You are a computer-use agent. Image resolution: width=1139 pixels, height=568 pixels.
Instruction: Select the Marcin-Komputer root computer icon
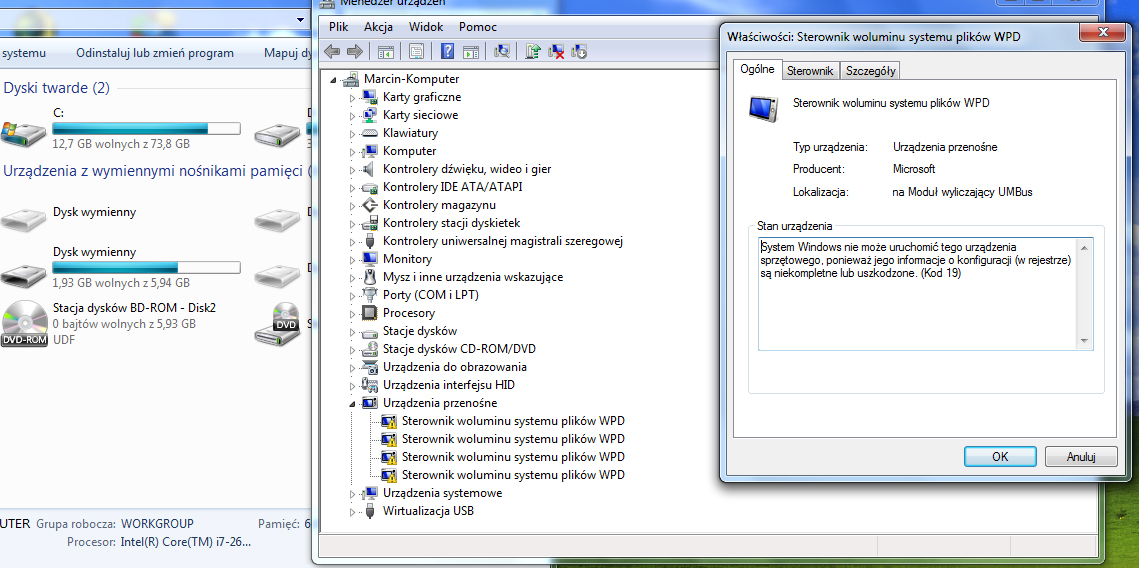point(351,78)
